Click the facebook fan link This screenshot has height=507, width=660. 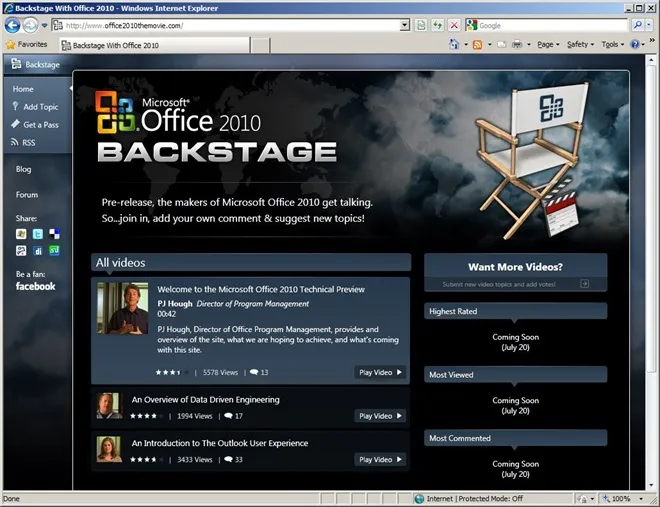[35, 287]
